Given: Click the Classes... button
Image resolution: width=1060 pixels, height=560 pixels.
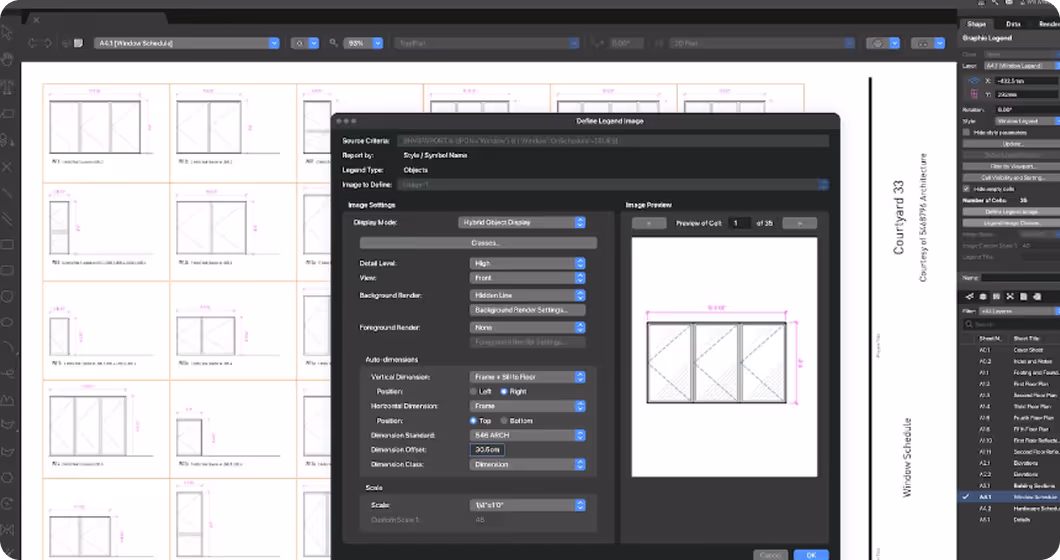Looking at the screenshot, I should [478, 243].
